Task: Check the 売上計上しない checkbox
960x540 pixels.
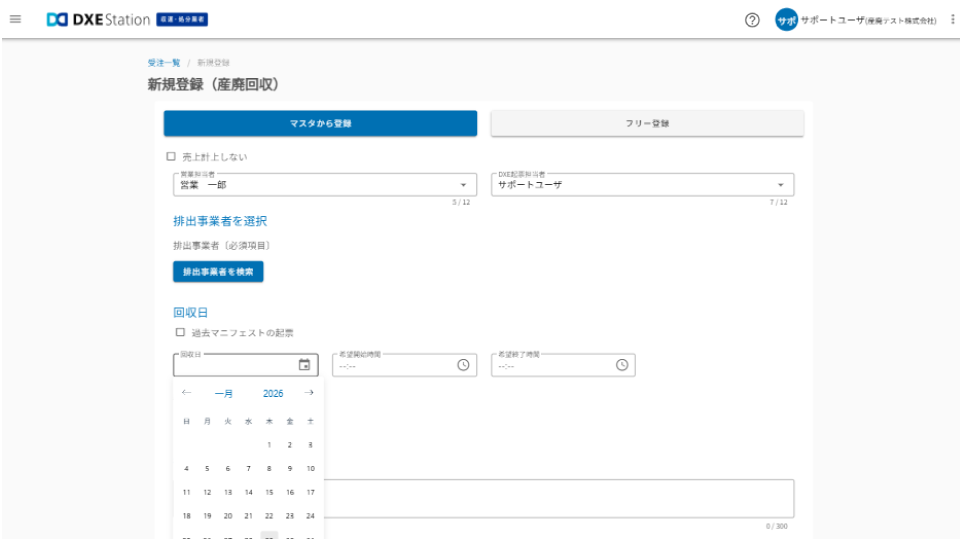Action: [x=171, y=157]
